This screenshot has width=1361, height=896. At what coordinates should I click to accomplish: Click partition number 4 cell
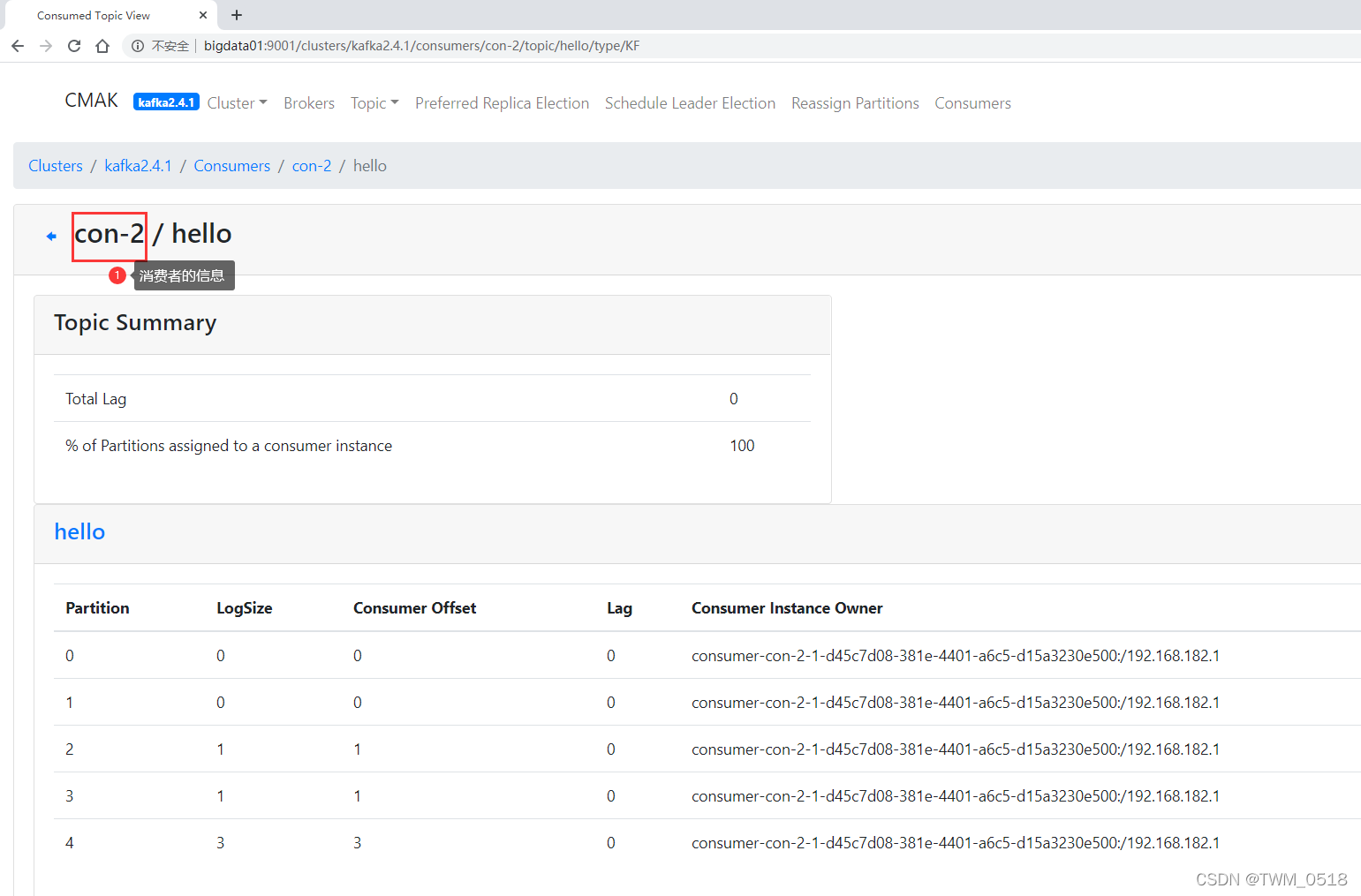tap(70, 843)
